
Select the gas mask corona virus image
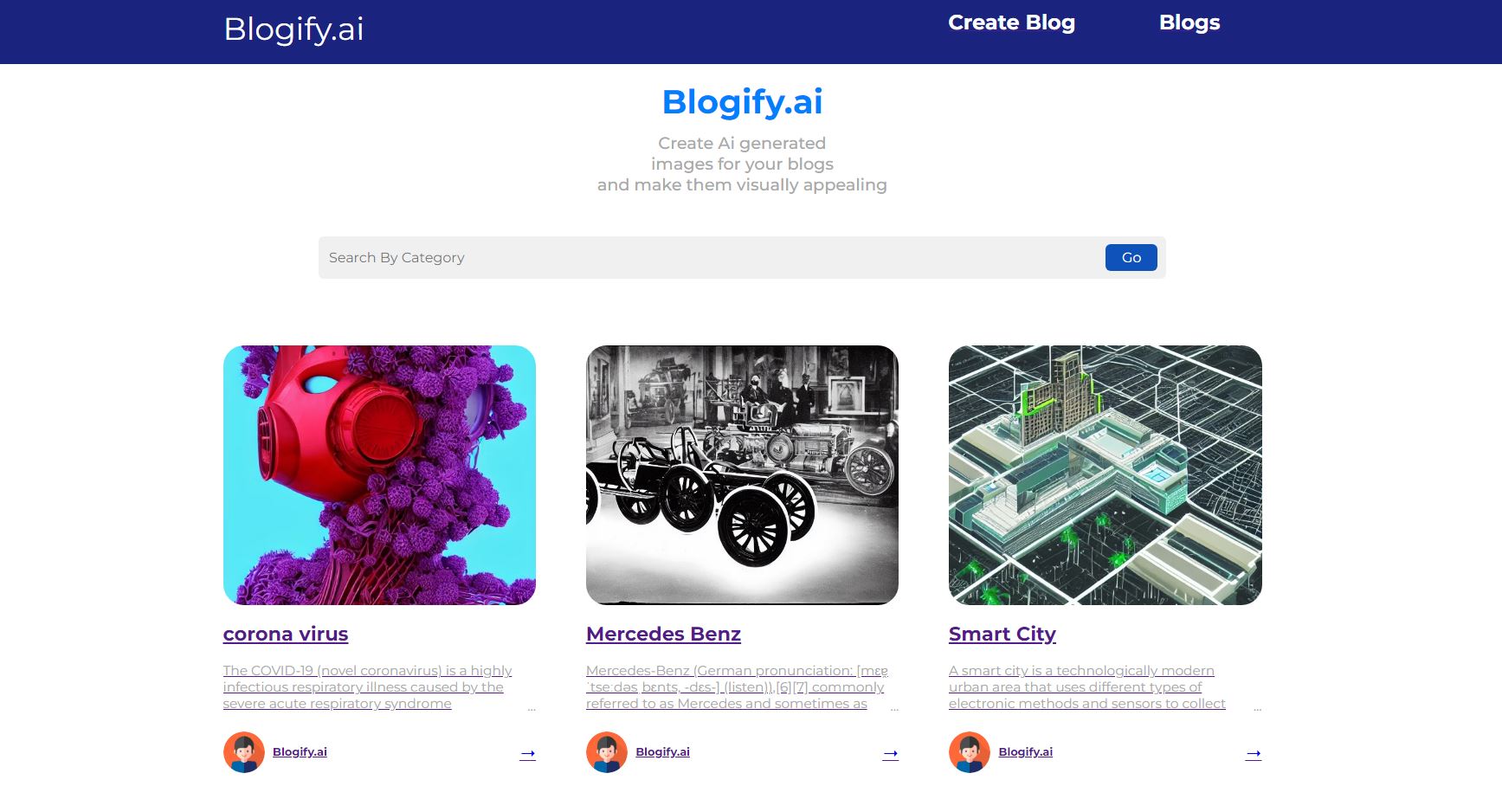[379, 475]
